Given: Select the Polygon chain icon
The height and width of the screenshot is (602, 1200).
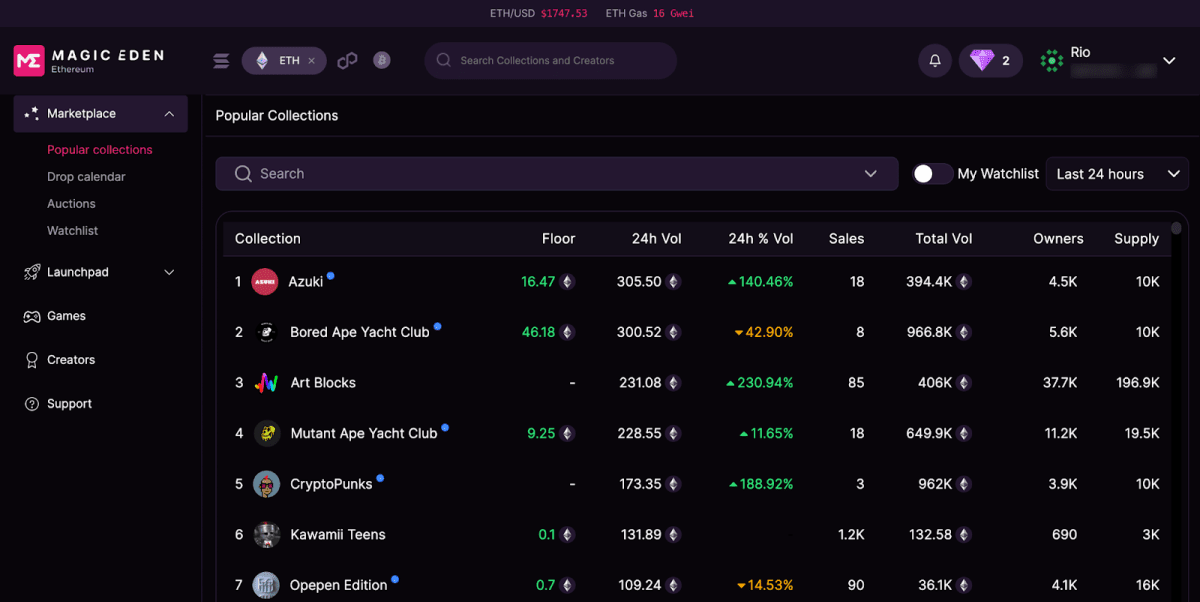Looking at the screenshot, I should click(x=347, y=61).
